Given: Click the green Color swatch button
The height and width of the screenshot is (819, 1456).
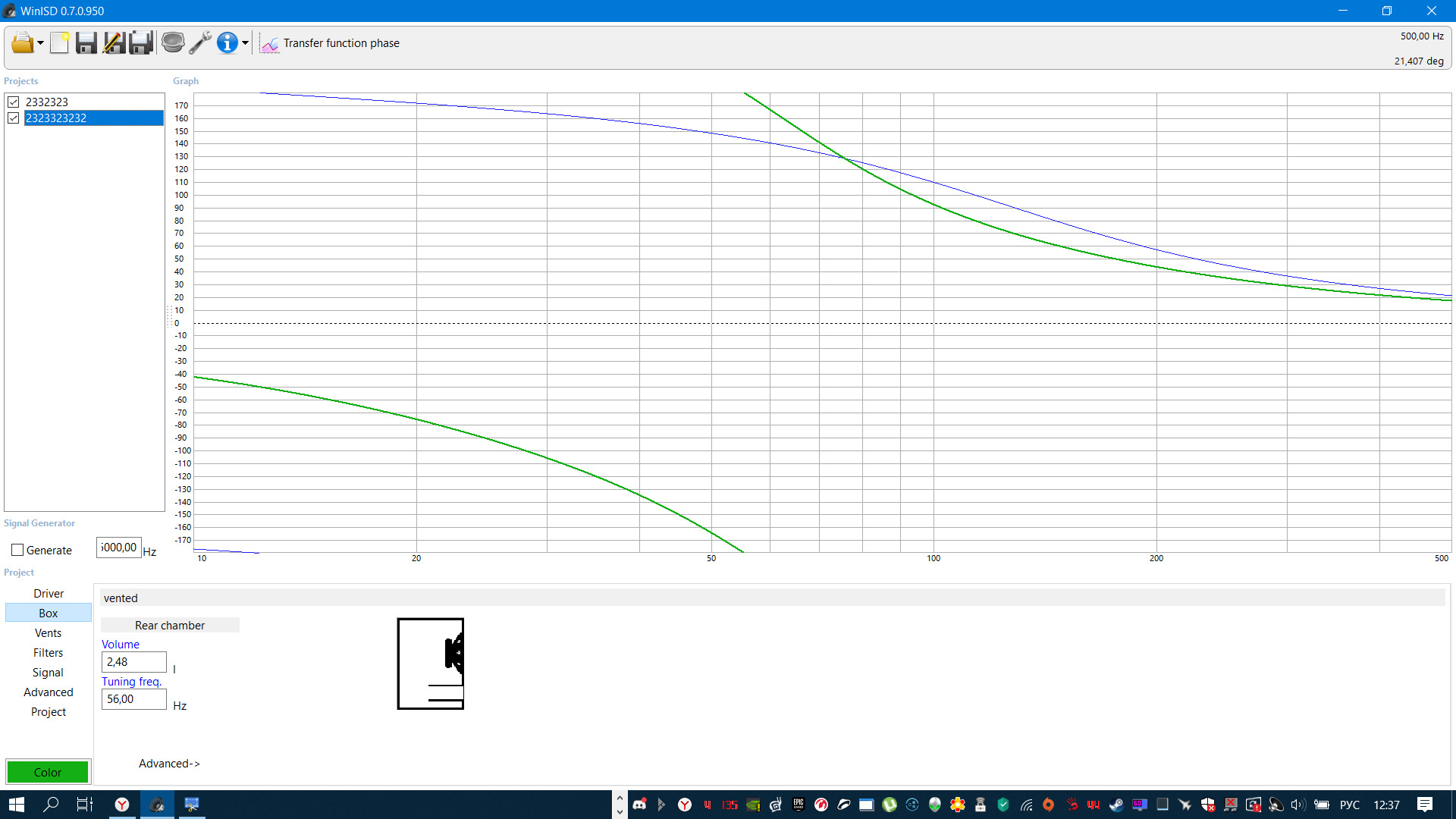Looking at the screenshot, I should (x=48, y=772).
